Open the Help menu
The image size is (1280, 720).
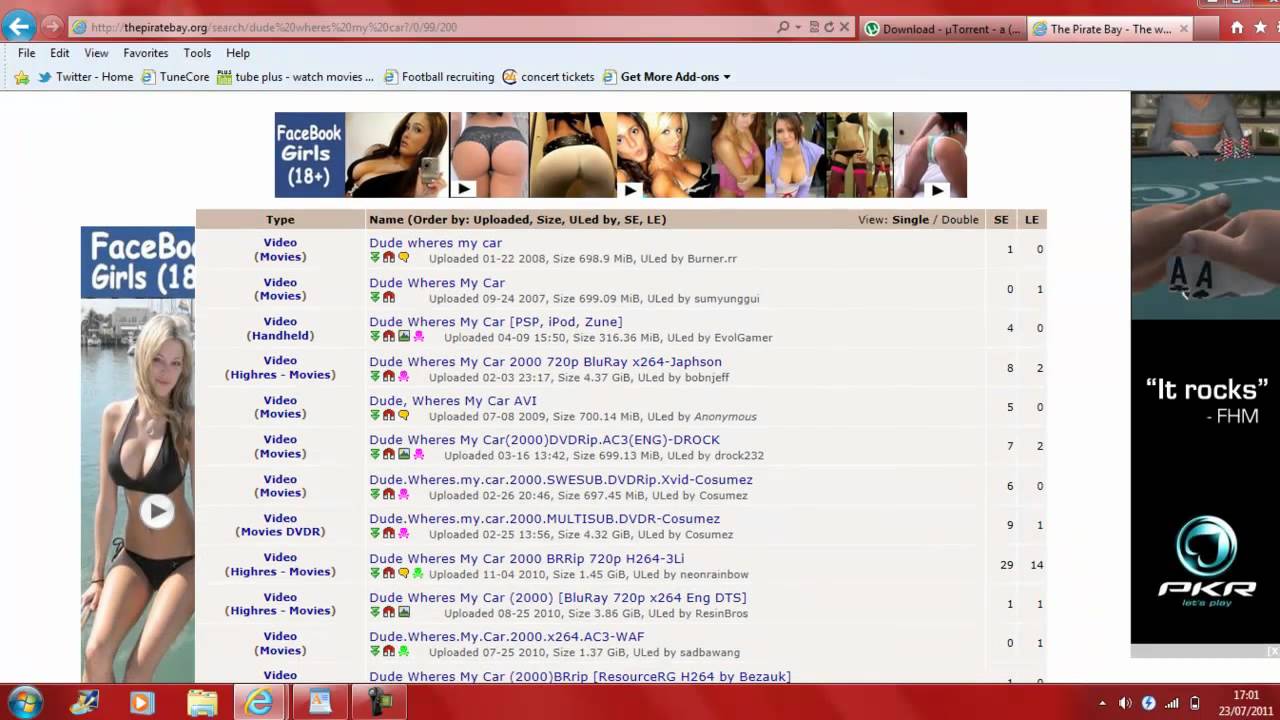click(x=238, y=53)
